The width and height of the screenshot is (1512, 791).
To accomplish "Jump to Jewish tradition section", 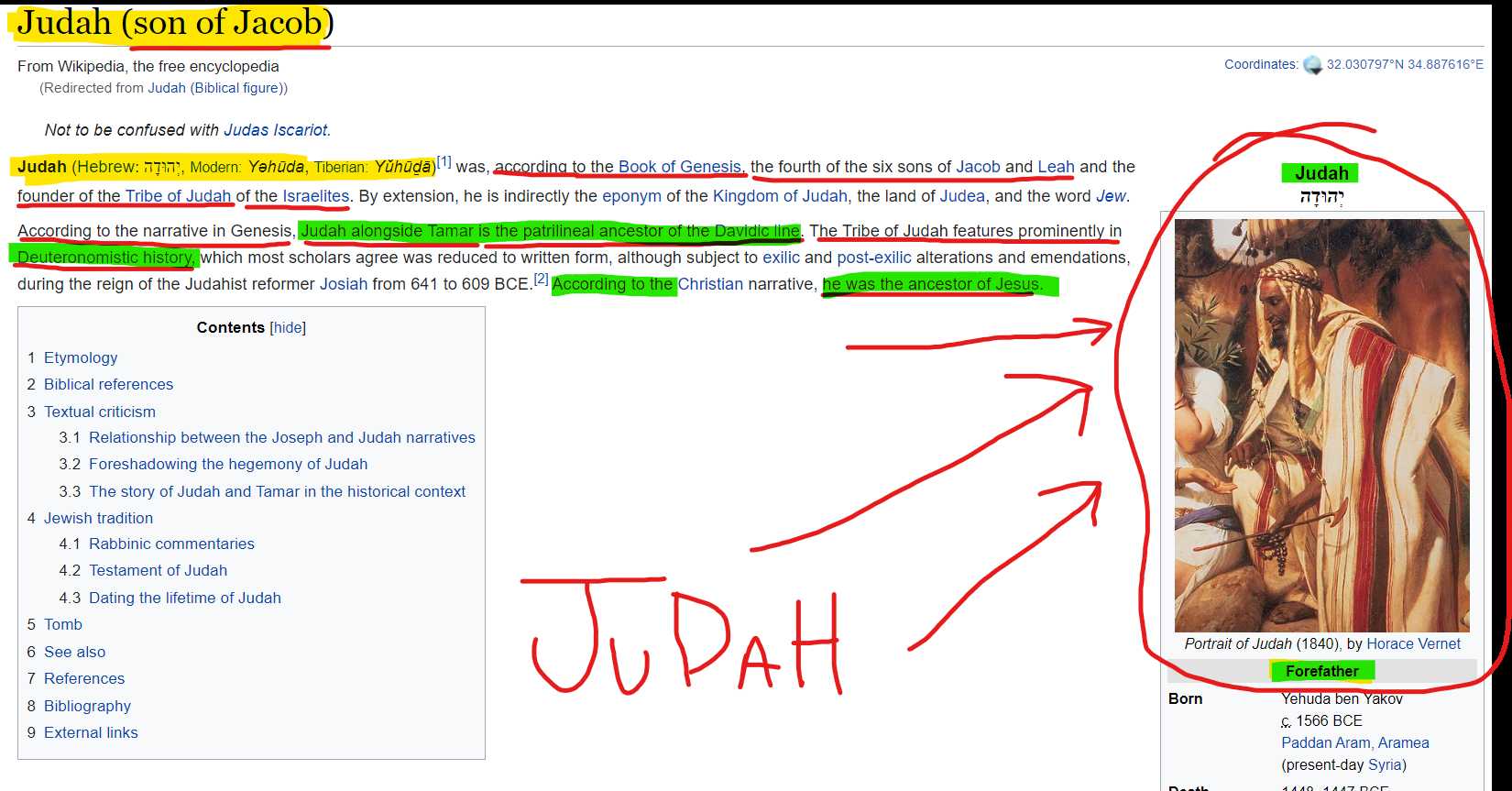I will point(98,518).
